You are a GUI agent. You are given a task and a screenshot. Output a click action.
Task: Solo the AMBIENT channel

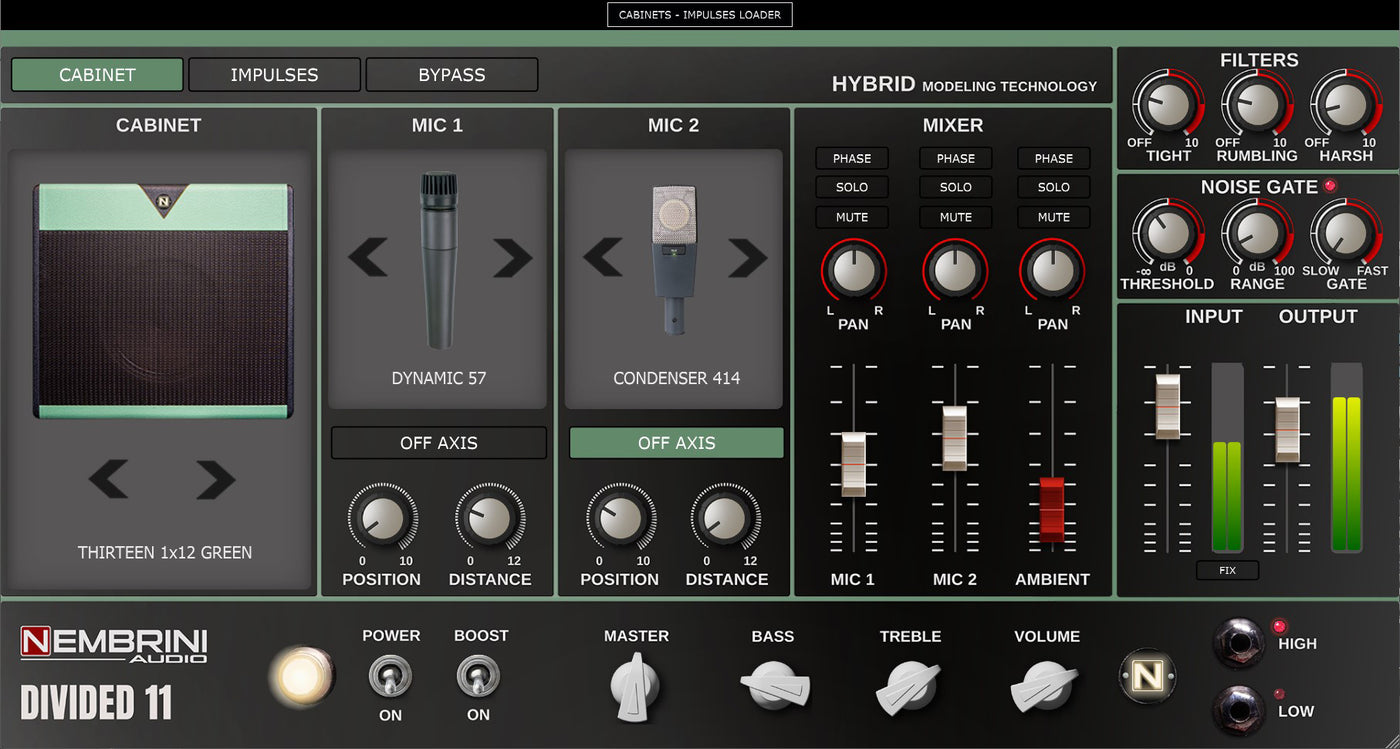tap(1053, 187)
